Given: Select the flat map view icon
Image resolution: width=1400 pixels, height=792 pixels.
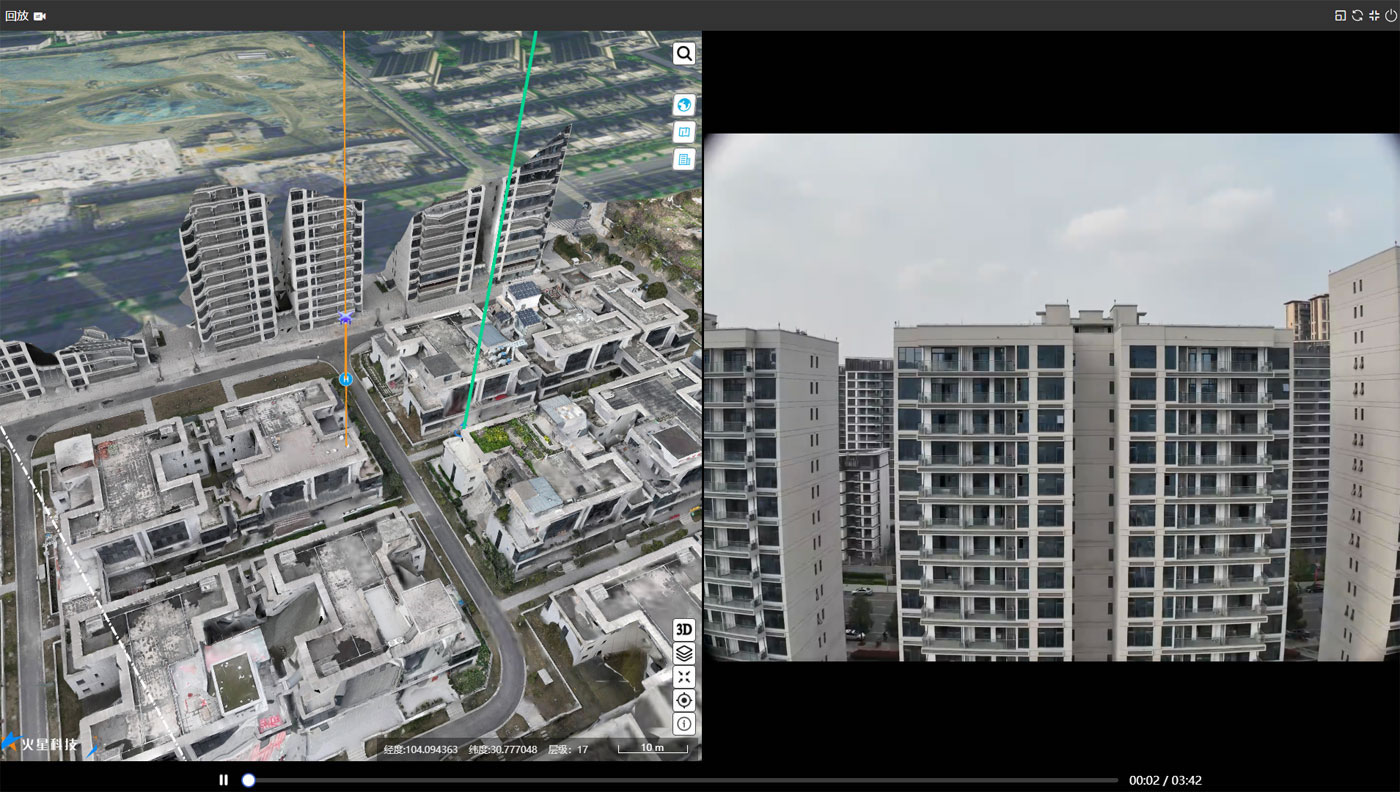Looking at the screenshot, I should pos(684,132).
